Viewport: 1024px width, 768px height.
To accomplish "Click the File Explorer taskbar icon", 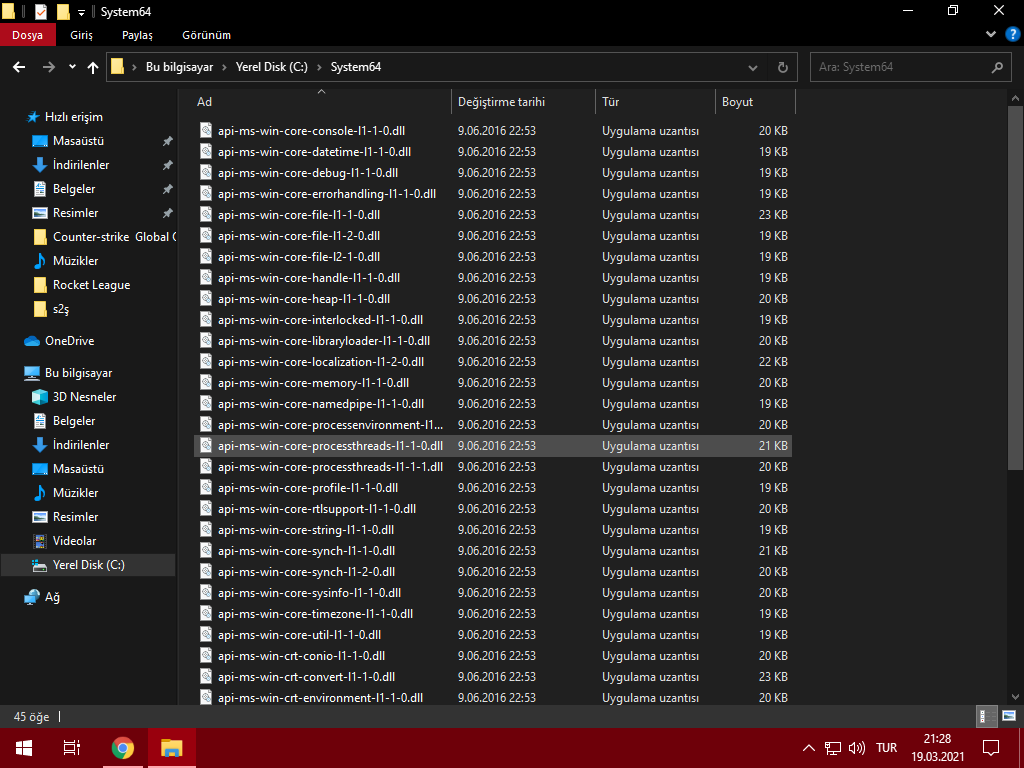I will coord(171,748).
